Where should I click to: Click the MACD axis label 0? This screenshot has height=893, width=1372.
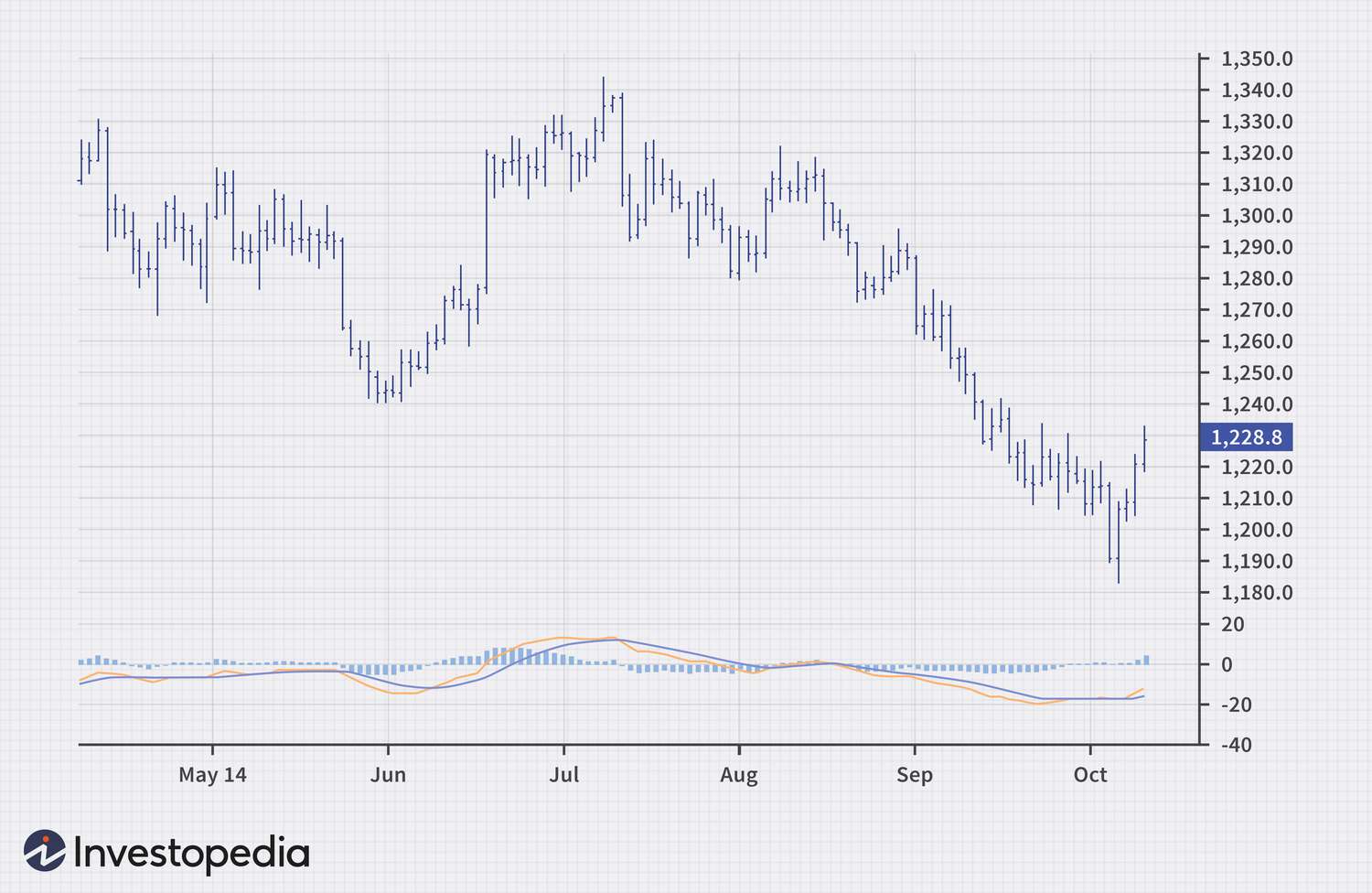click(1227, 665)
